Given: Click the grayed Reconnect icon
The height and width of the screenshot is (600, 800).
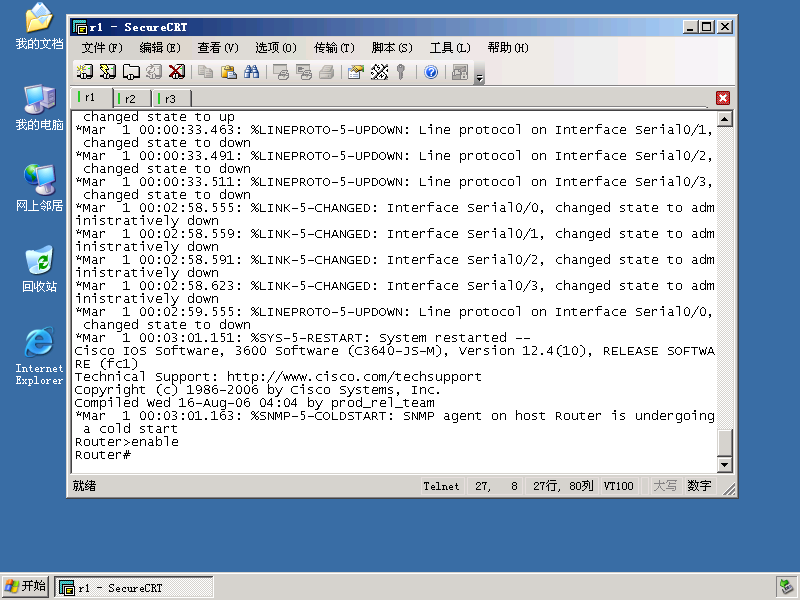Looking at the screenshot, I should point(154,72).
